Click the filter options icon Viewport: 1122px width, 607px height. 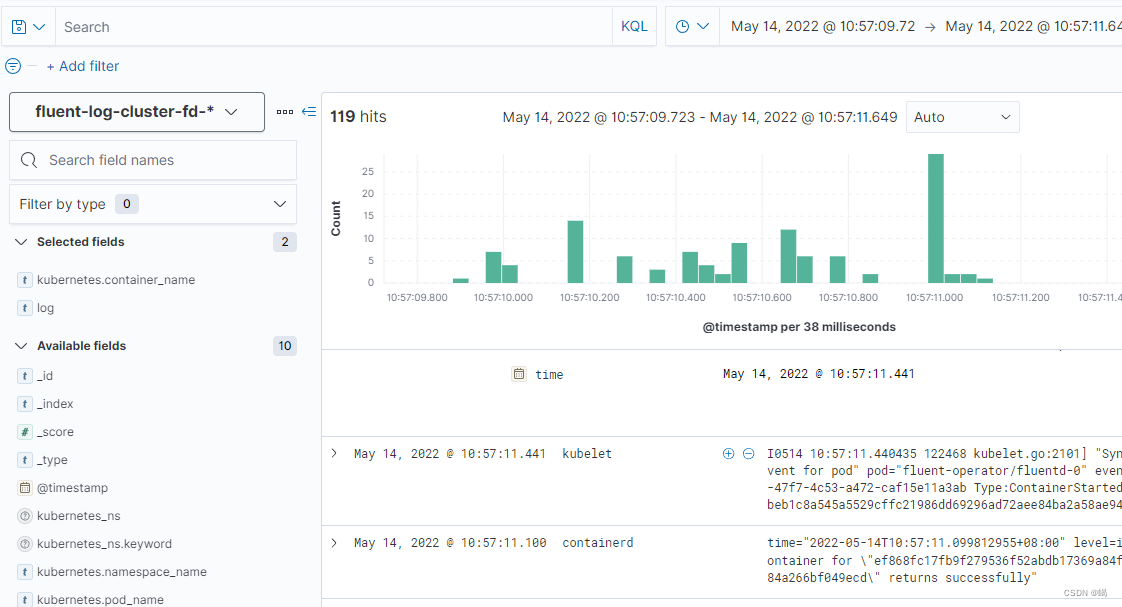13,66
